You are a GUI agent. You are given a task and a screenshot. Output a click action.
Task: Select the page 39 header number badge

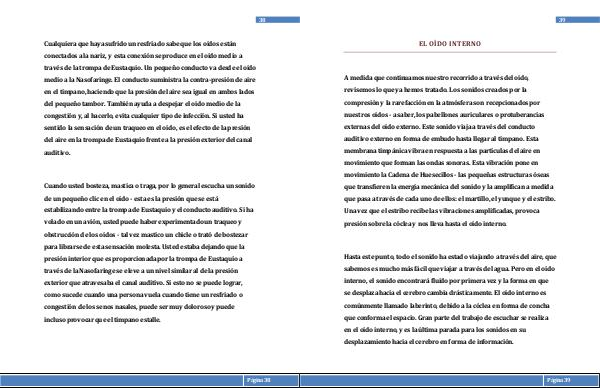click(577, 20)
